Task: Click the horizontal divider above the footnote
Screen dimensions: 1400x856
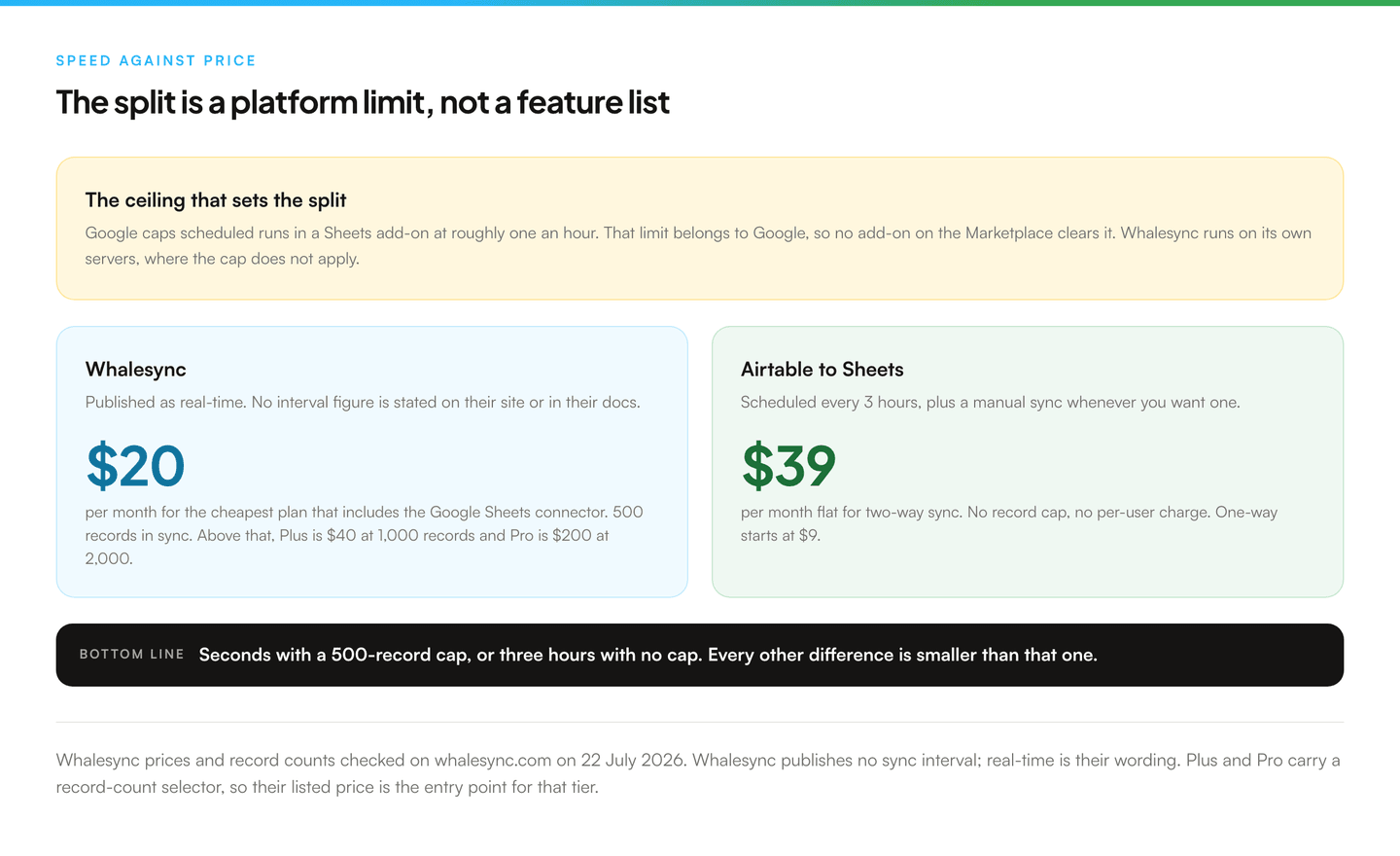Action: pyautogui.click(x=700, y=722)
